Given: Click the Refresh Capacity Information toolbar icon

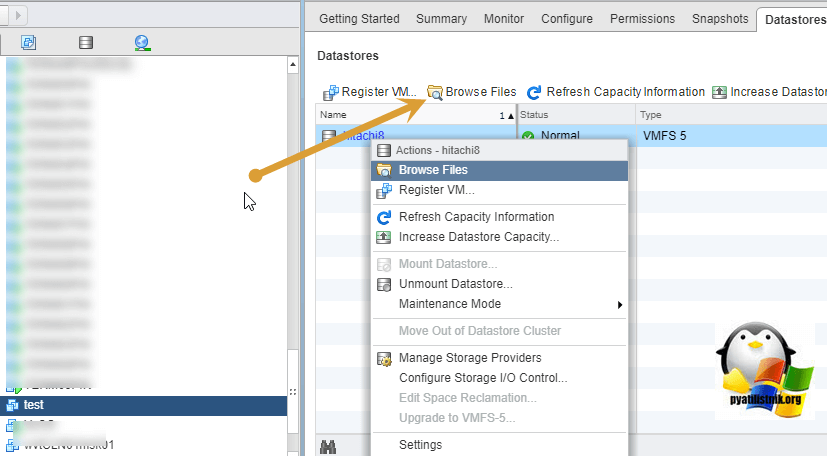Looking at the screenshot, I should click(x=534, y=92).
